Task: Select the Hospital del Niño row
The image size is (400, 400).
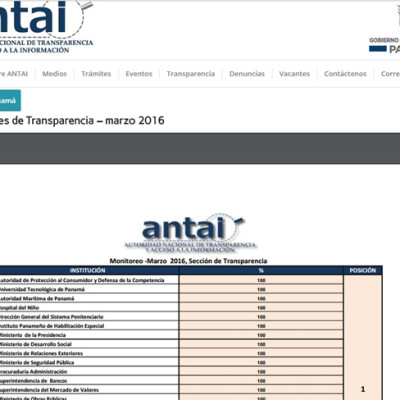Action: 171,307
